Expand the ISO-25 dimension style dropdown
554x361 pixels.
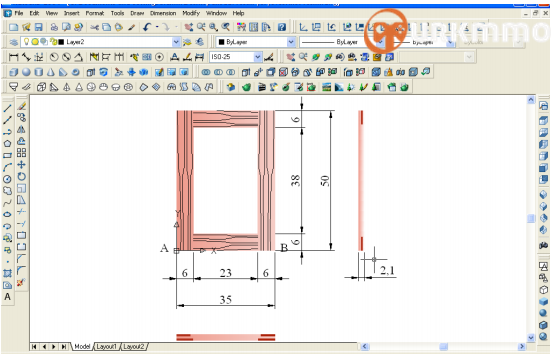coord(258,57)
